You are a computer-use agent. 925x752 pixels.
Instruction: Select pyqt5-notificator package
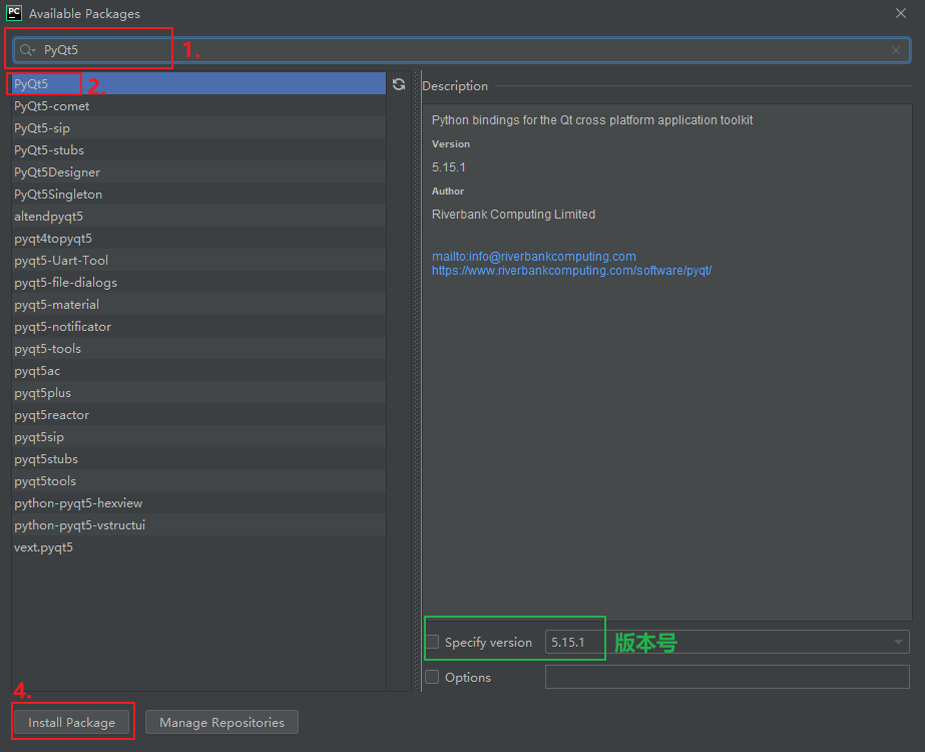pyautogui.click(x=199, y=327)
